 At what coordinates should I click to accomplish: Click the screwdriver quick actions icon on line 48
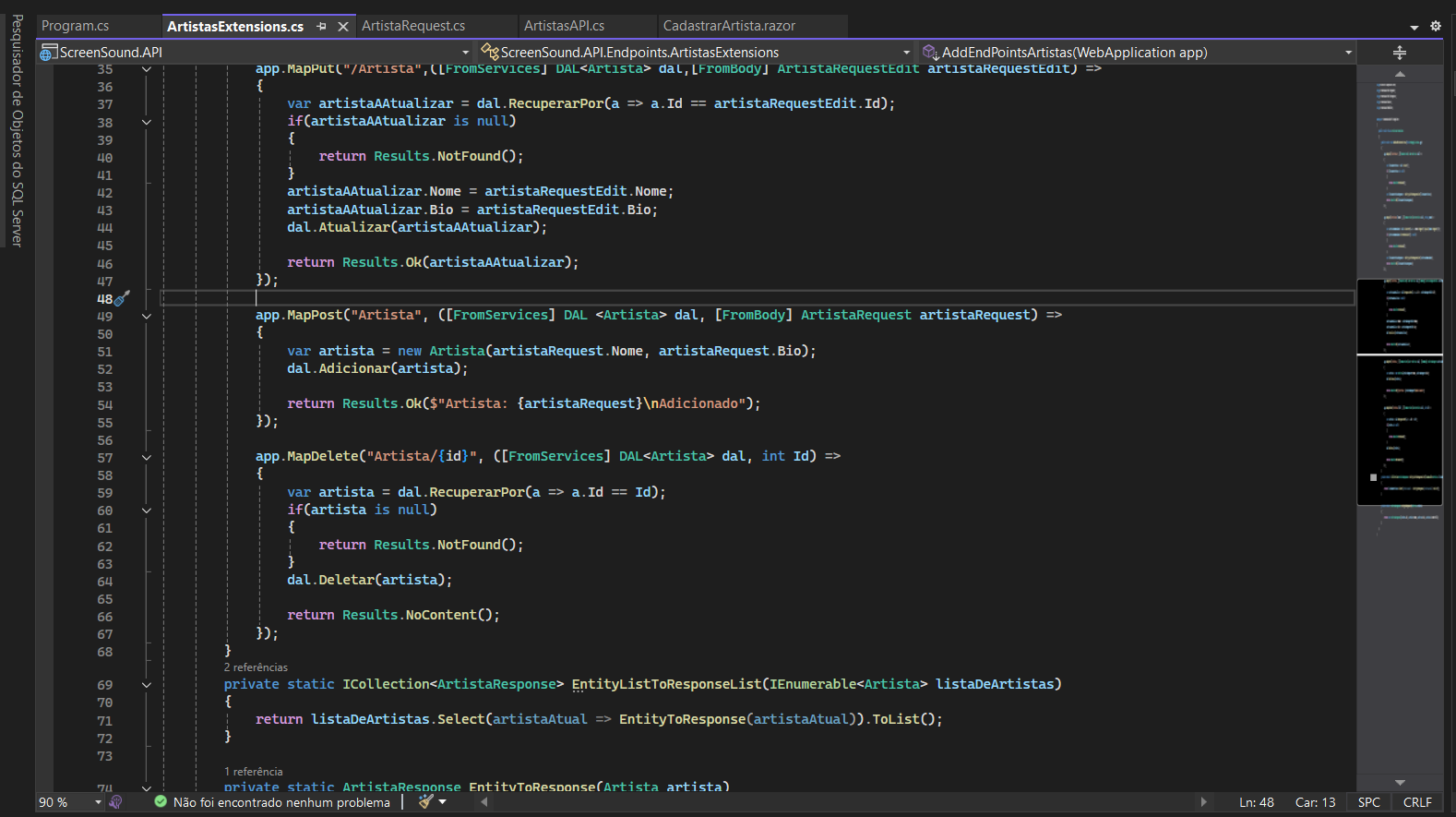122,298
